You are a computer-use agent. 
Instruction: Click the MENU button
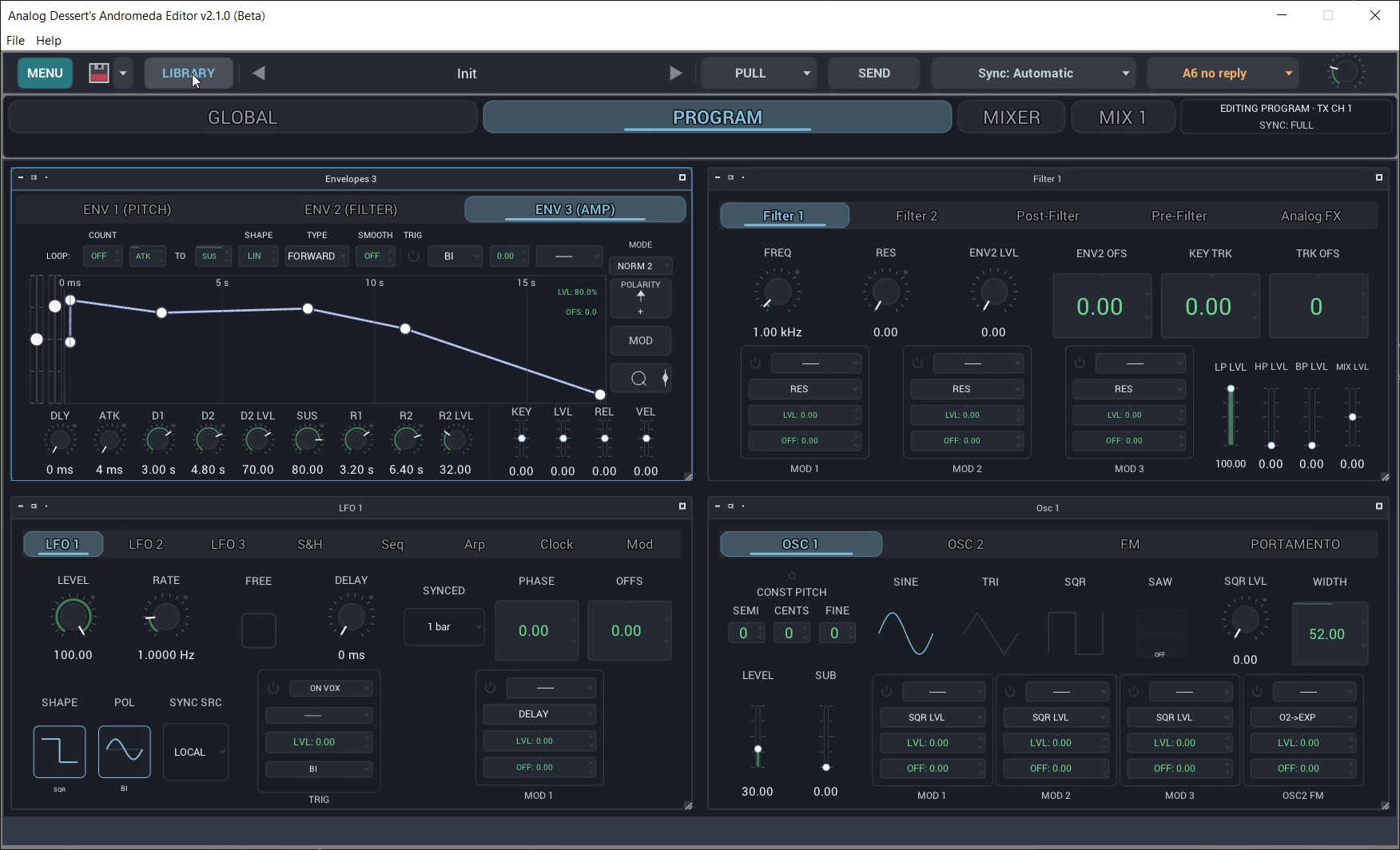[45, 73]
